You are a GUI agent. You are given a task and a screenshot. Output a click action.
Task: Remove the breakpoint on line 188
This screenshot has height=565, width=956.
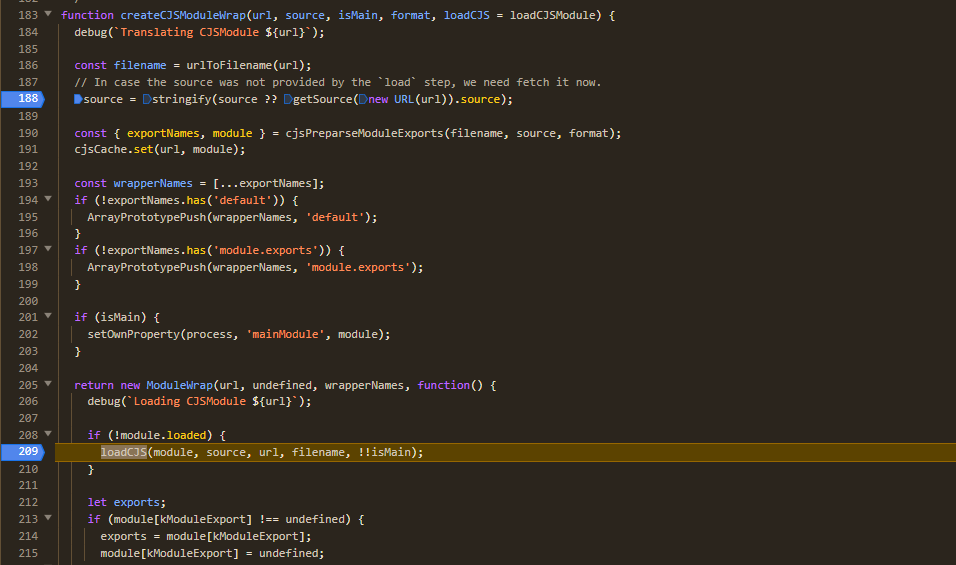coord(27,99)
